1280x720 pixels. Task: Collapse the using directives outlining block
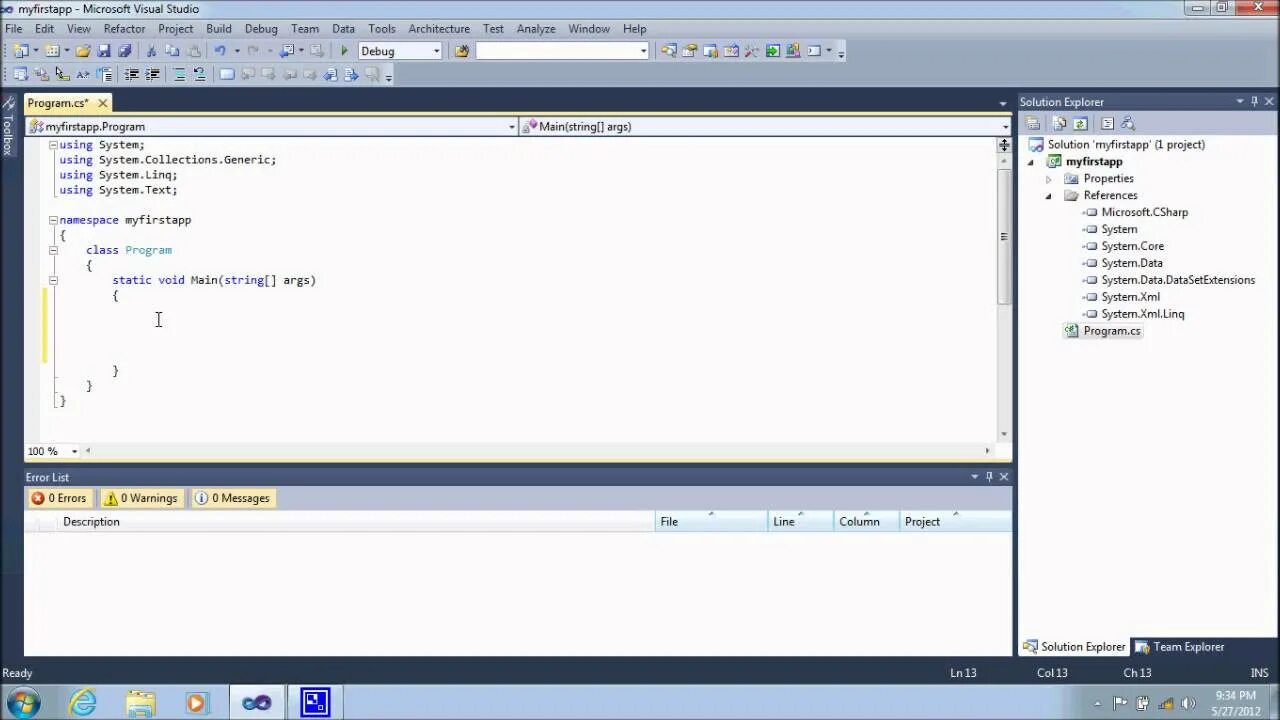pyautogui.click(x=53, y=145)
